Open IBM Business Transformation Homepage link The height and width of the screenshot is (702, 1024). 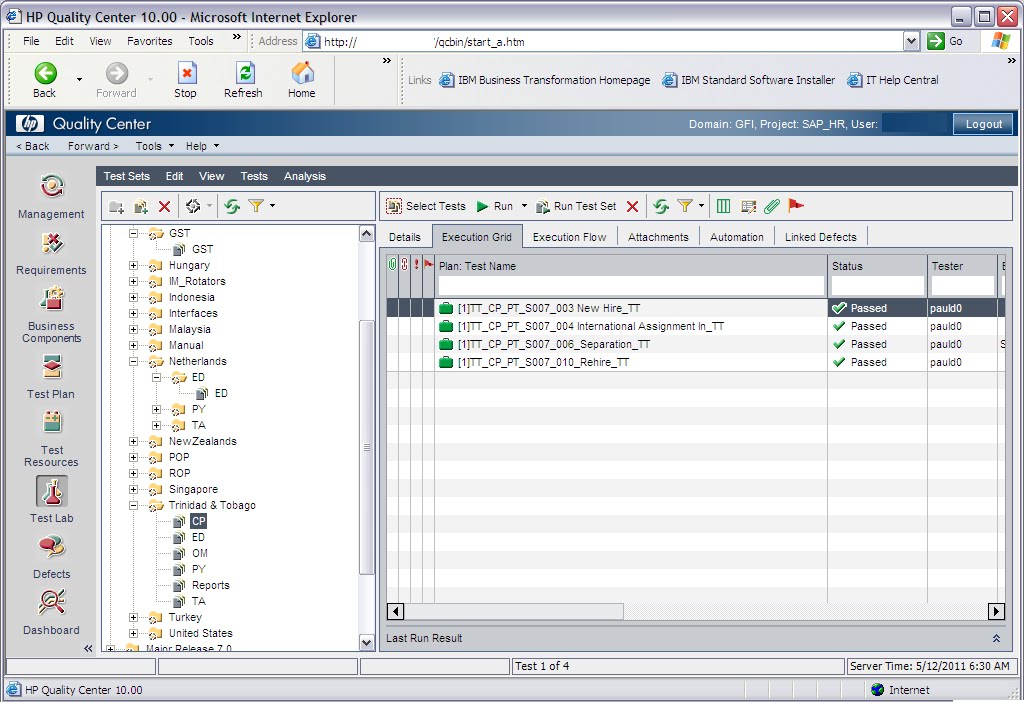pos(545,80)
